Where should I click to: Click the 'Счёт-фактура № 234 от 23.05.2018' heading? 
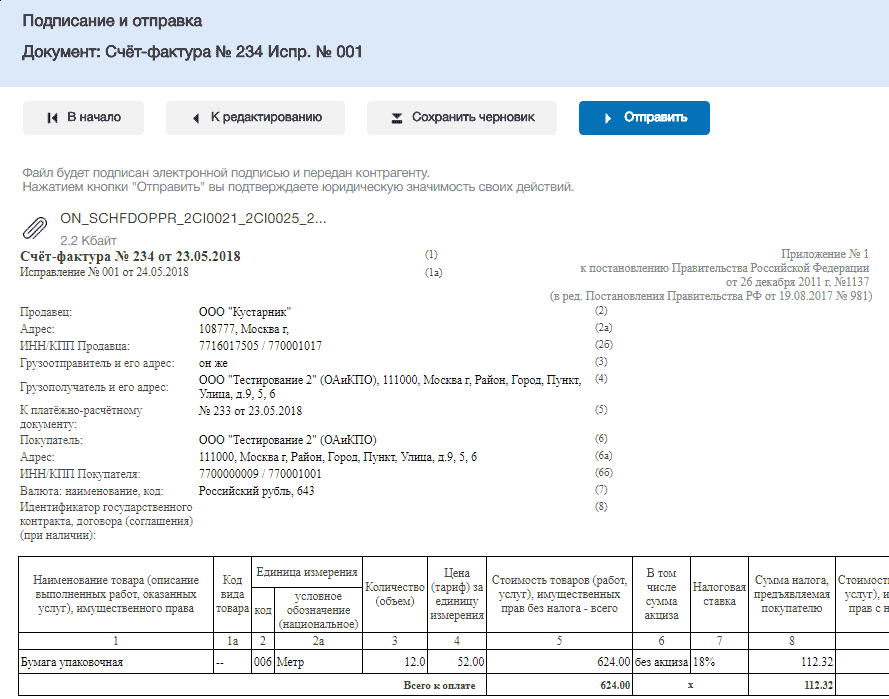[130, 256]
